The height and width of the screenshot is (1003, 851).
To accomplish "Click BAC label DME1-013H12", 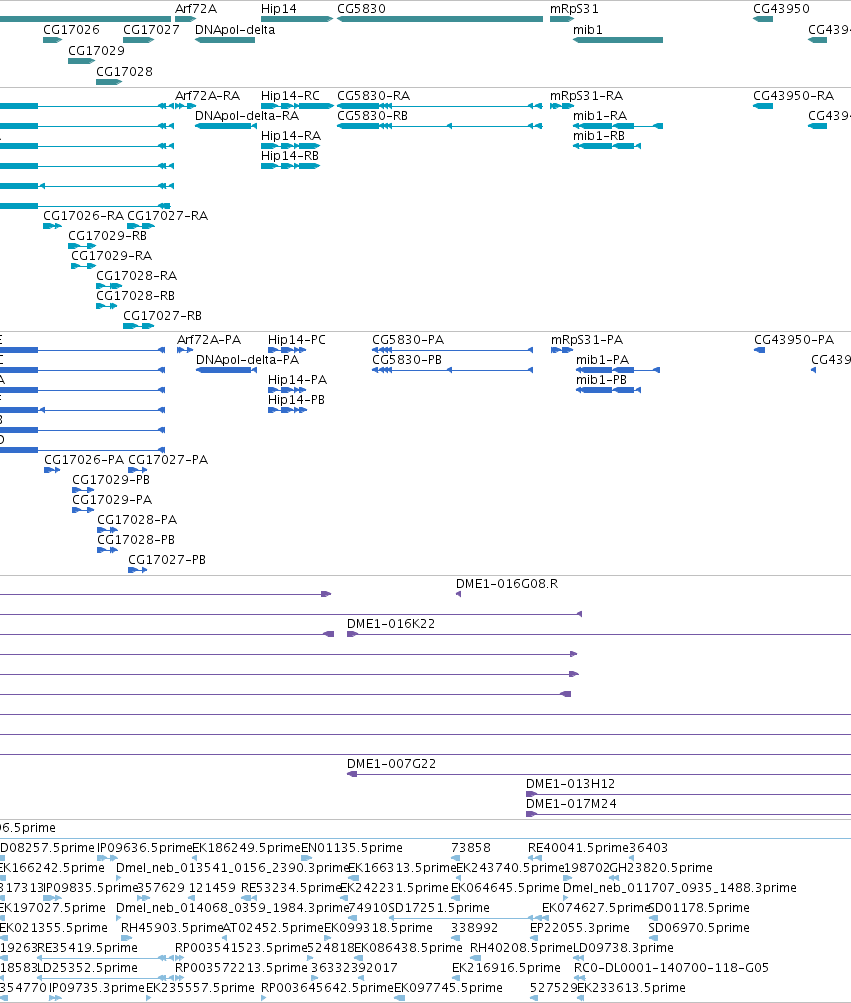I will (571, 784).
